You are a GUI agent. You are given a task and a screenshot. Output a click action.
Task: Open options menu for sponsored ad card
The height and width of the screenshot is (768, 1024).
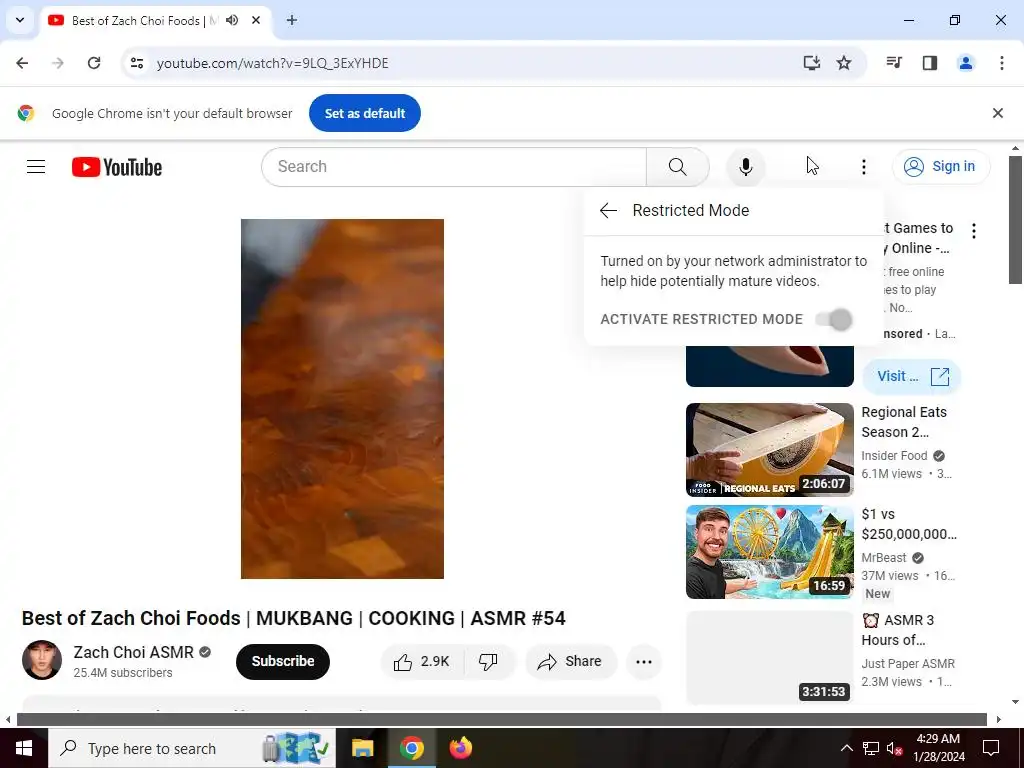974,231
